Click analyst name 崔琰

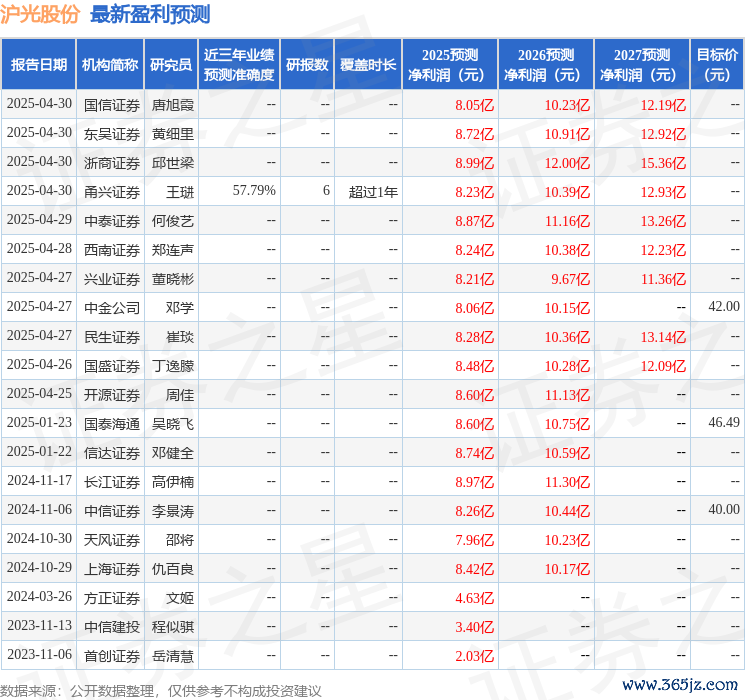pos(180,337)
